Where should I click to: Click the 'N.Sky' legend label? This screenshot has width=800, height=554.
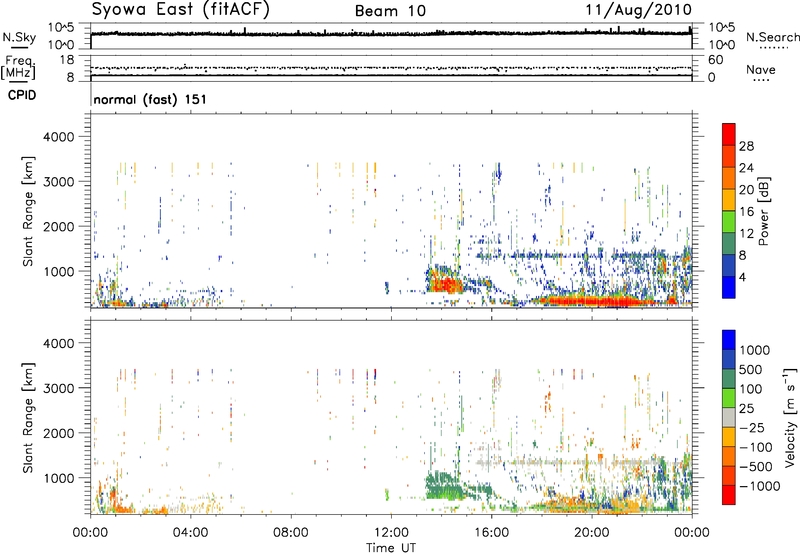click(19, 37)
